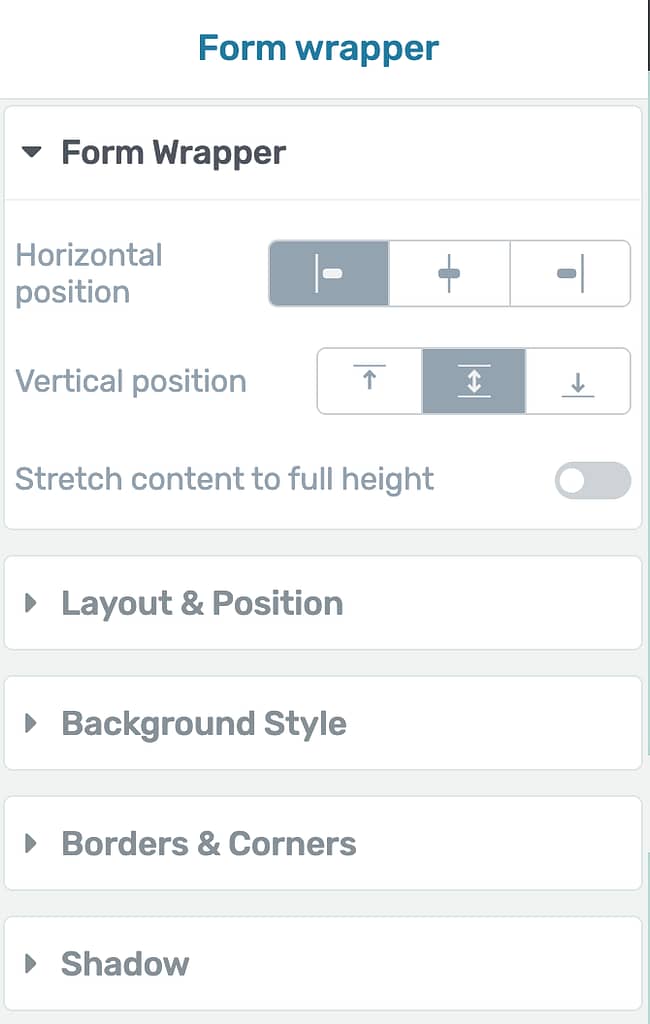650x1024 pixels.
Task: Click the Form wrapper panel title
Action: pyautogui.click(x=318, y=48)
